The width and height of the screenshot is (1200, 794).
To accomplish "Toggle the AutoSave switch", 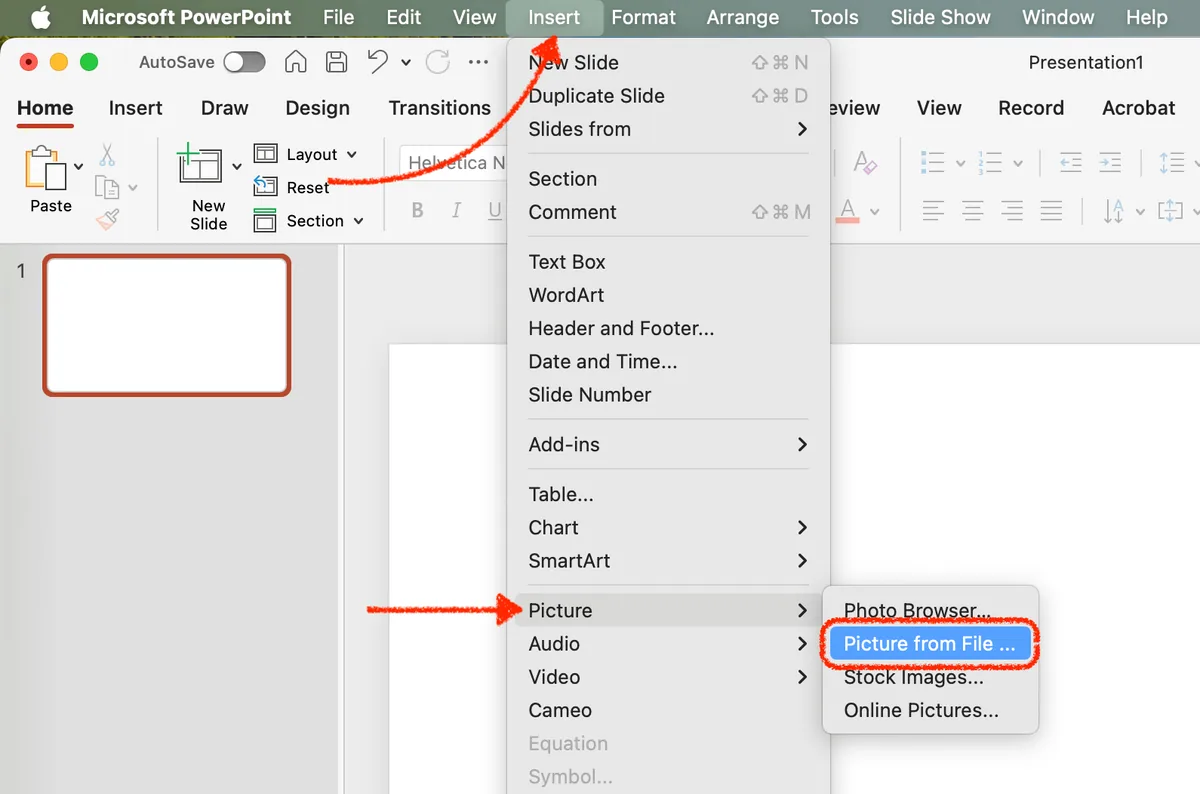I will click(245, 62).
